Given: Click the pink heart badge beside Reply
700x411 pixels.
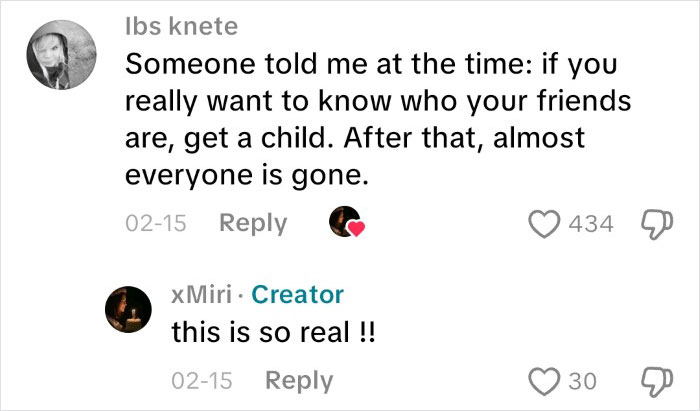Looking at the screenshot, I should pyautogui.click(x=356, y=229).
